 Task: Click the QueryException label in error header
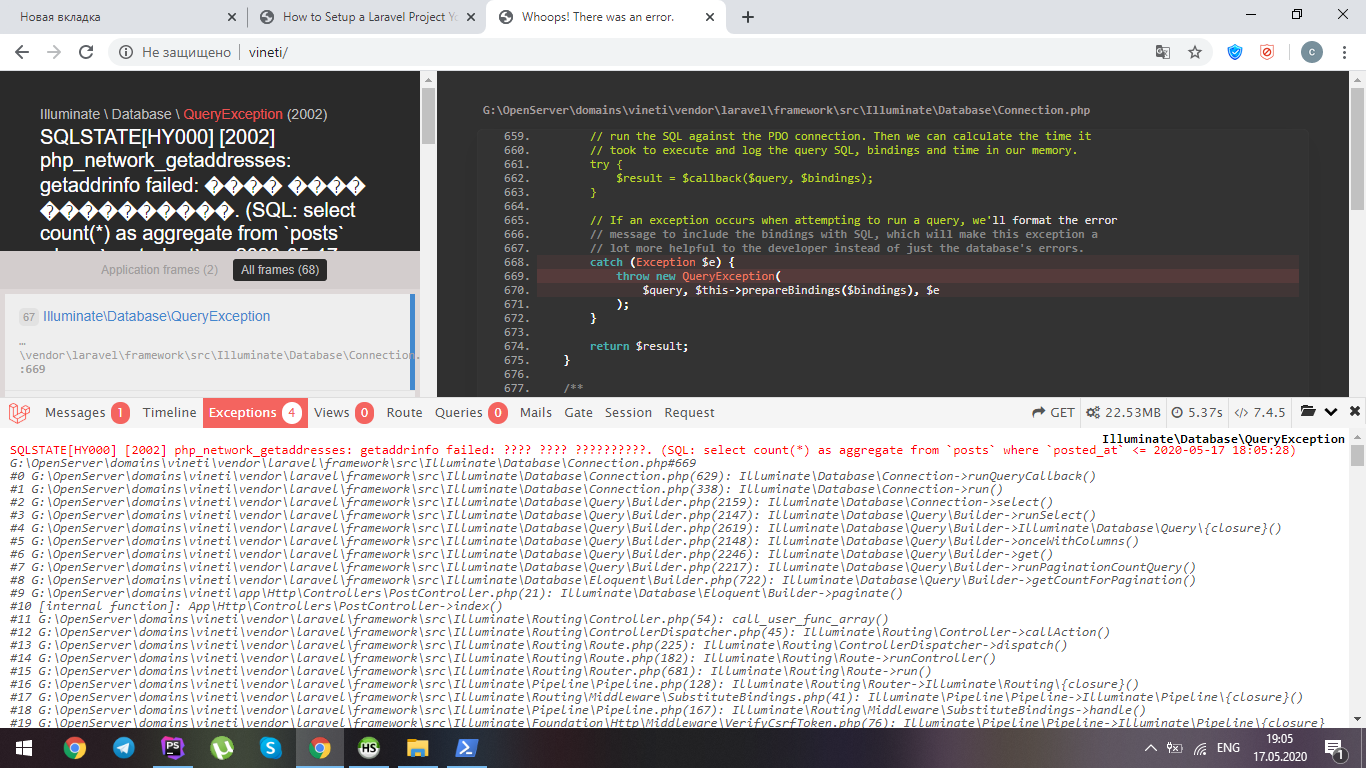tap(233, 114)
